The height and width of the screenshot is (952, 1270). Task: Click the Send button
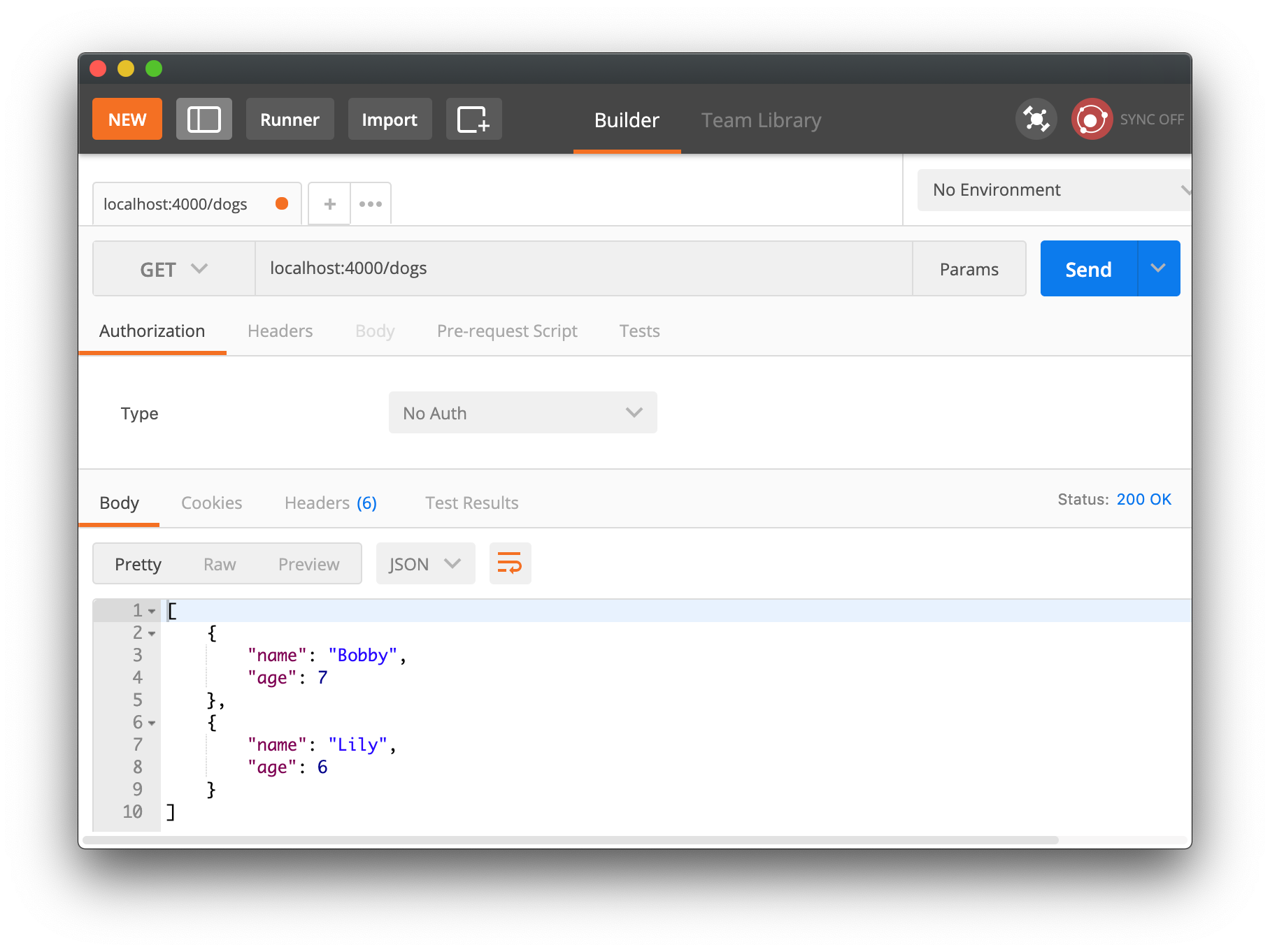[x=1089, y=268]
